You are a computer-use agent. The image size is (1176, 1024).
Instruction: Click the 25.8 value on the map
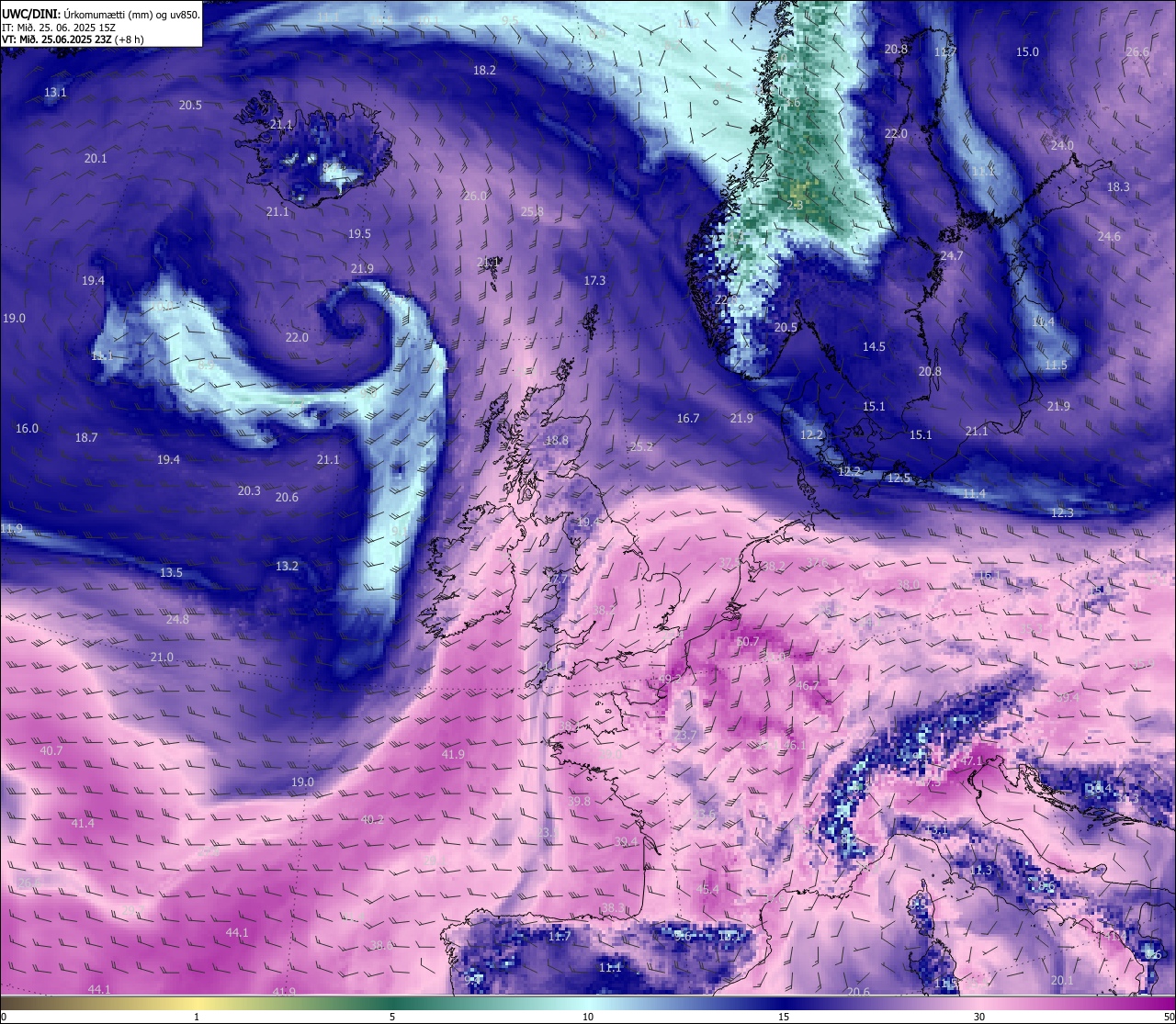pyautogui.click(x=532, y=212)
